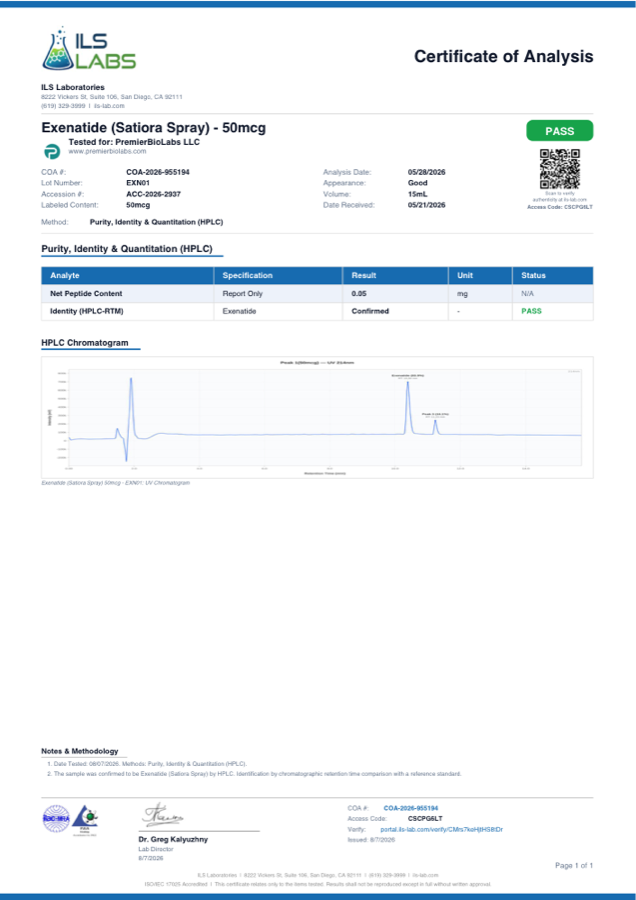Click the Volume 15mL value
The width and height of the screenshot is (636, 900).
pos(417,194)
